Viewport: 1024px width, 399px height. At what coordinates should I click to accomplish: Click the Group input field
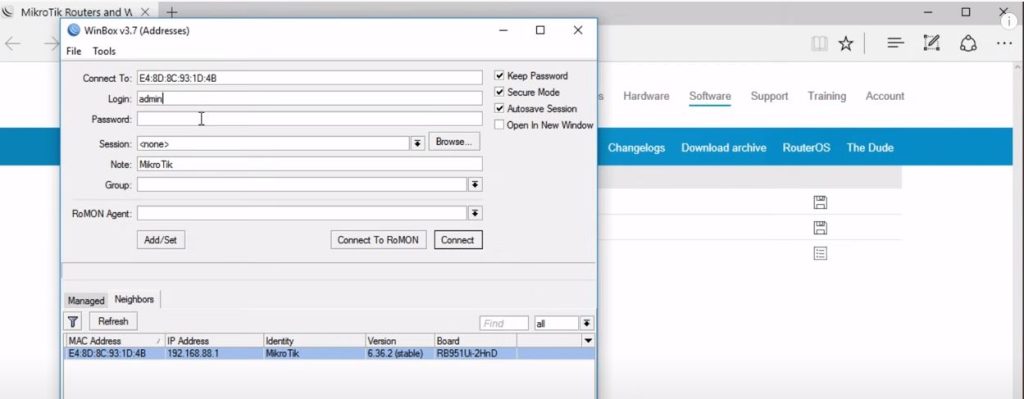click(302, 185)
